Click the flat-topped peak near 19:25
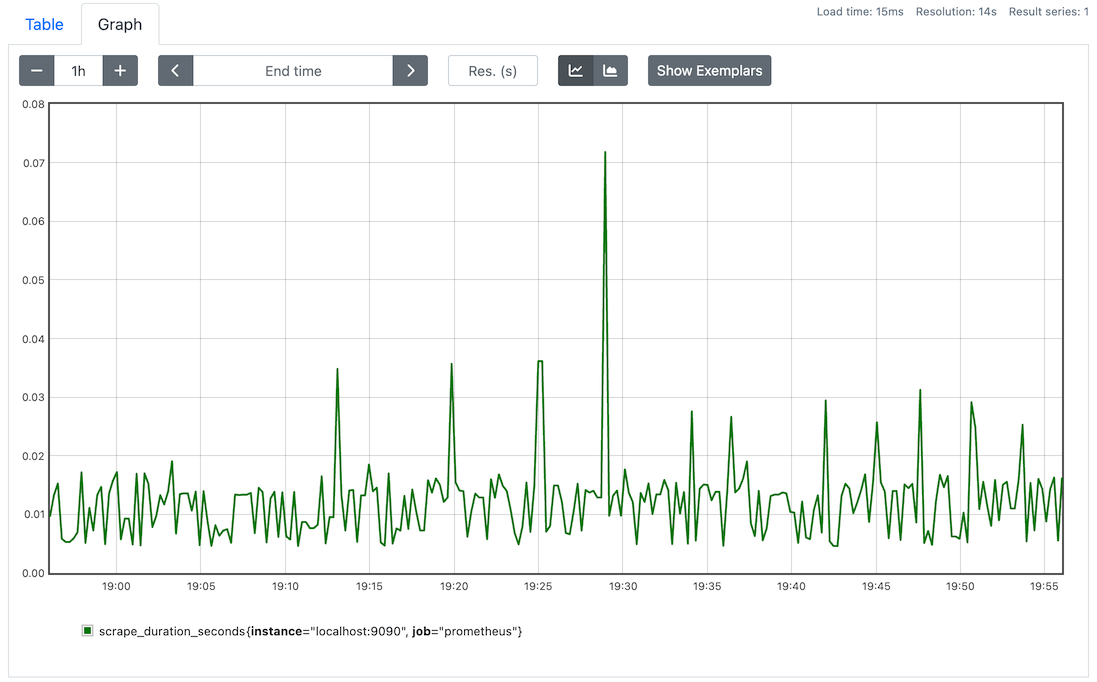This screenshot has height=682, width=1097. click(540, 361)
